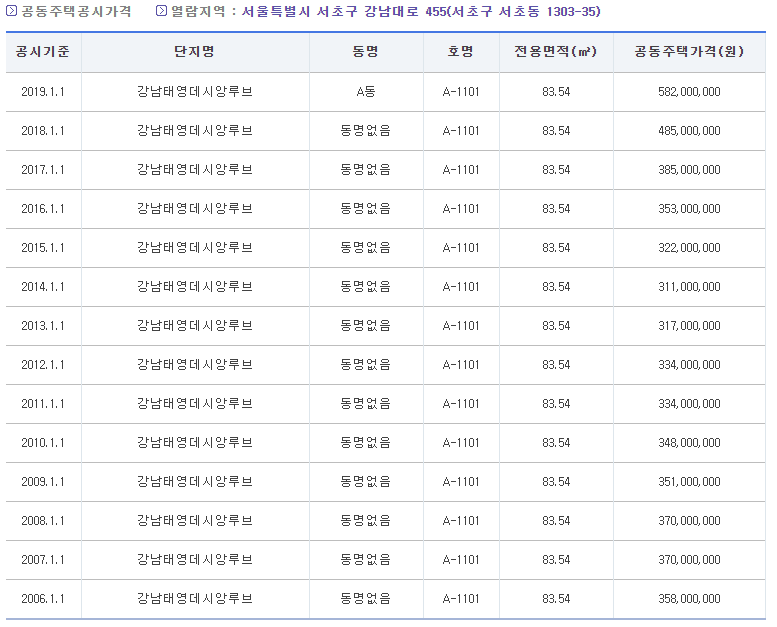
Task: Select the 2017.1.1 date cell
Action: coord(43,170)
